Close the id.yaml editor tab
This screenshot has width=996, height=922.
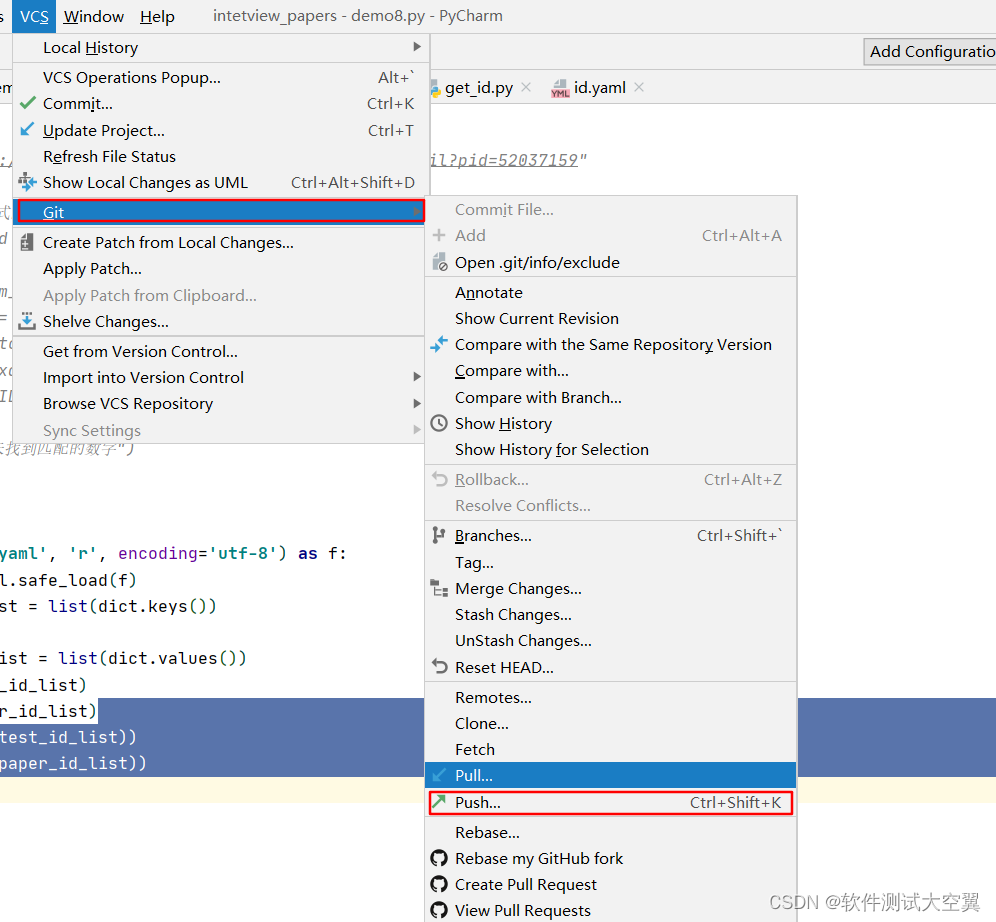[x=639, y=87]
